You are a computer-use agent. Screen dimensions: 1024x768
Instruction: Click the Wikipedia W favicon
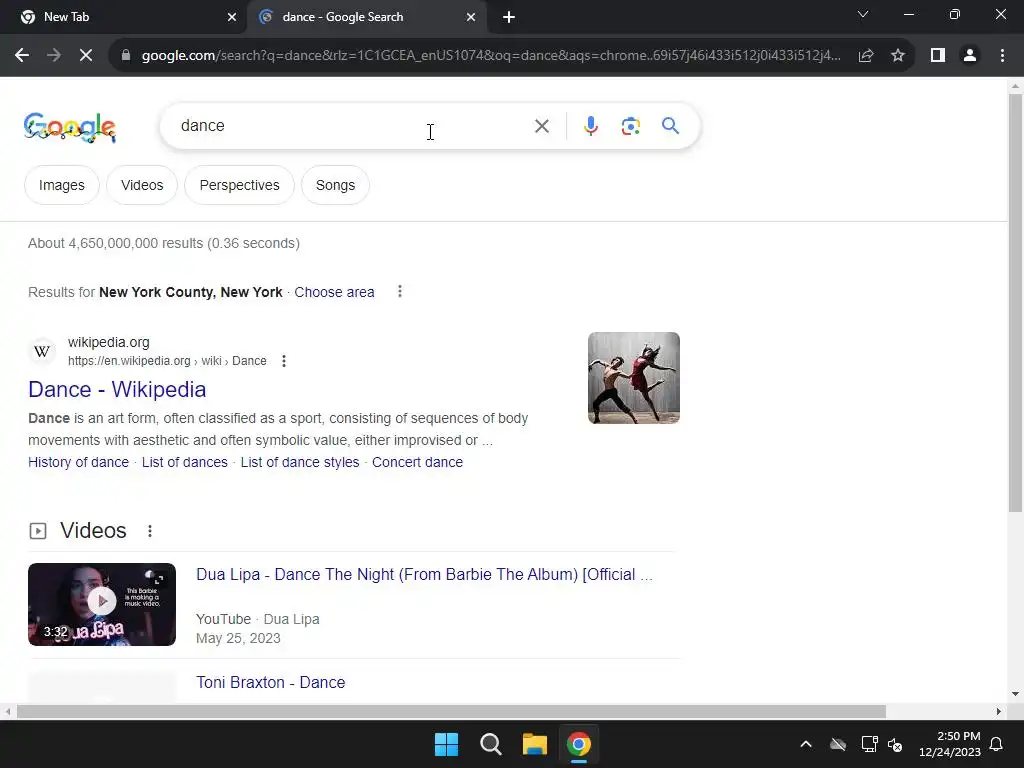[x=42, y=351]
